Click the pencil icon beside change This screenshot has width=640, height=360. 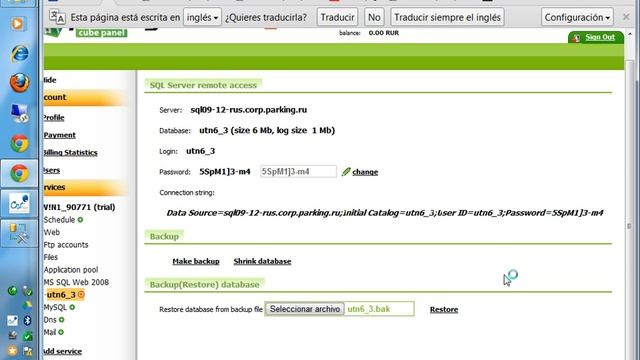(346, 172)
